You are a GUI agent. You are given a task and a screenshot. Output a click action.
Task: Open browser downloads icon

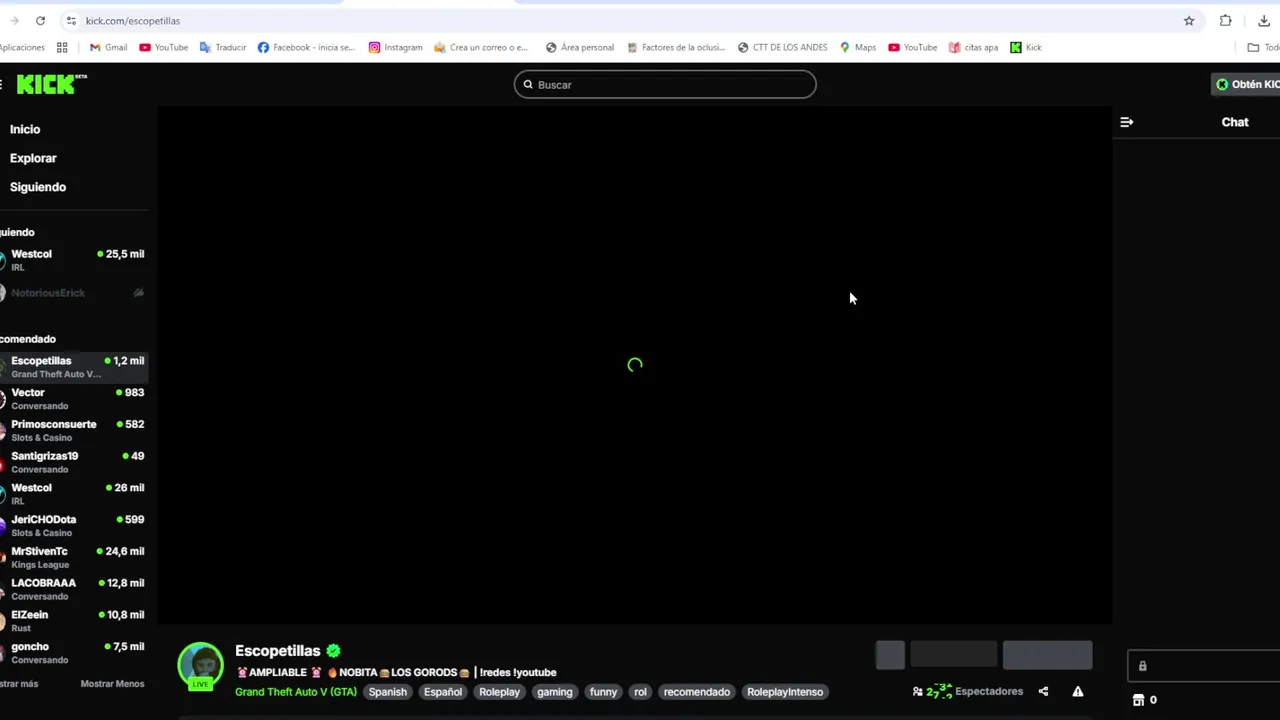[x=1264, y=20]
